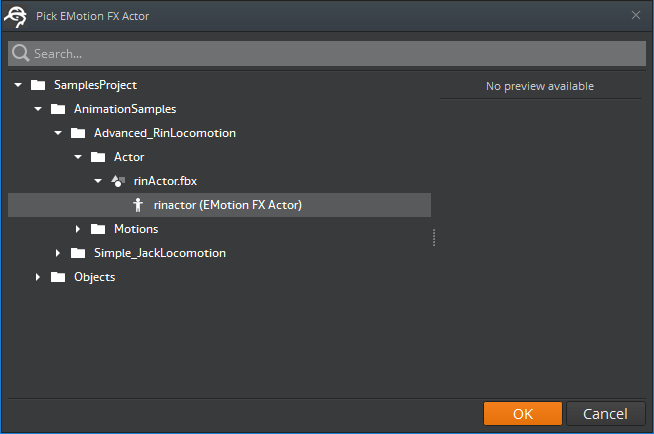This screenshot has width=654, height=434.
Task: Click the panel splitter handle dots
Action: 434,237
